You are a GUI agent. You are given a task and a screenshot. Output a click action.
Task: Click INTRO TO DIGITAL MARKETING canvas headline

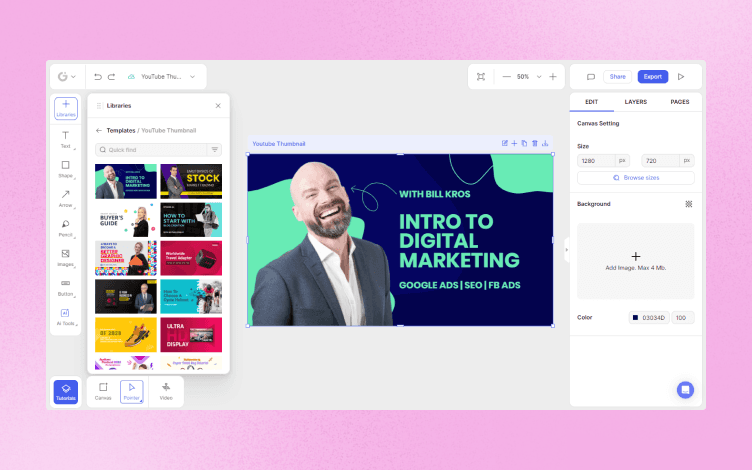[x=459, y=241]
